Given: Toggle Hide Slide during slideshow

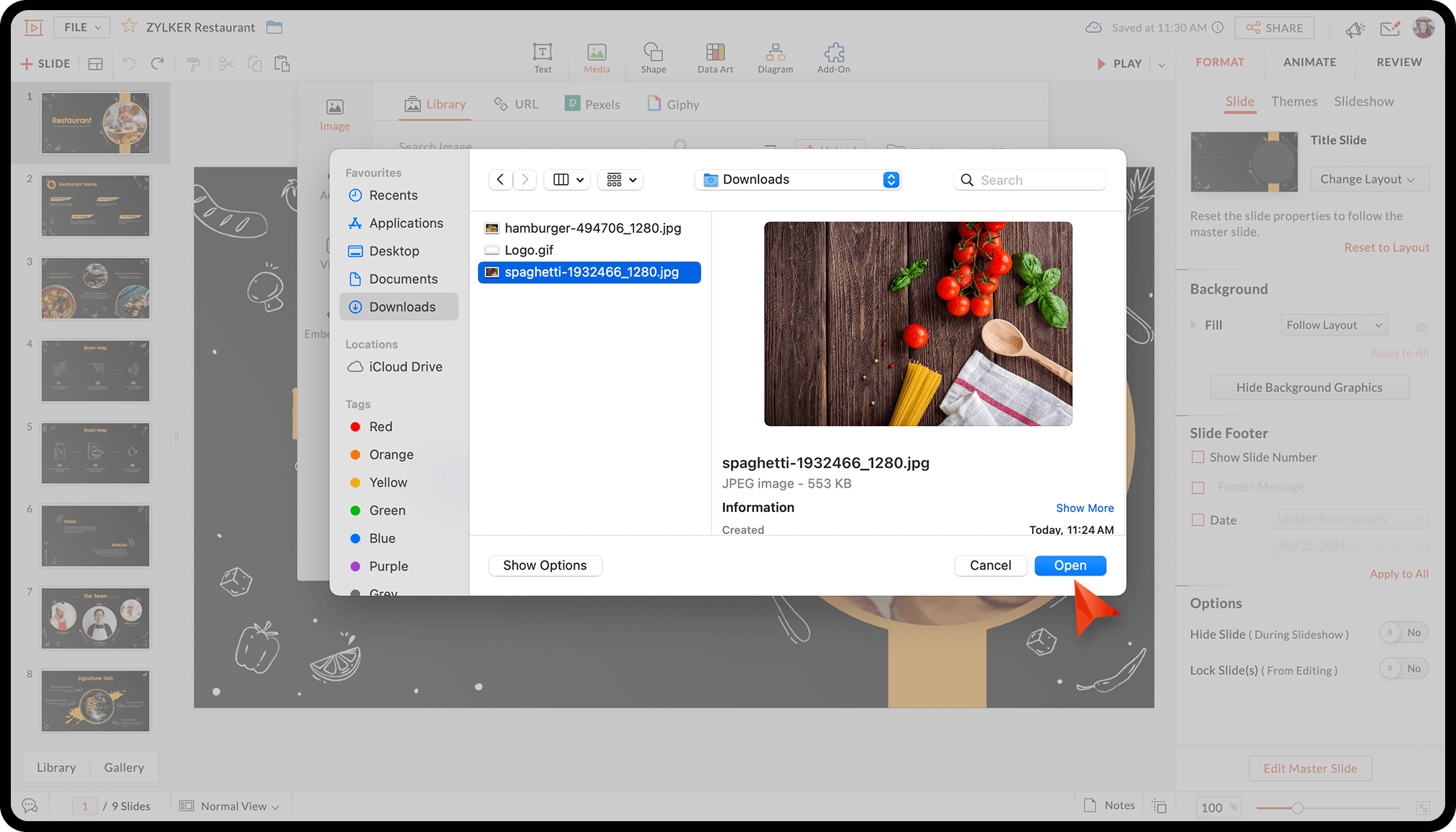Looking at the screenshot, I should pos(1403,633).
